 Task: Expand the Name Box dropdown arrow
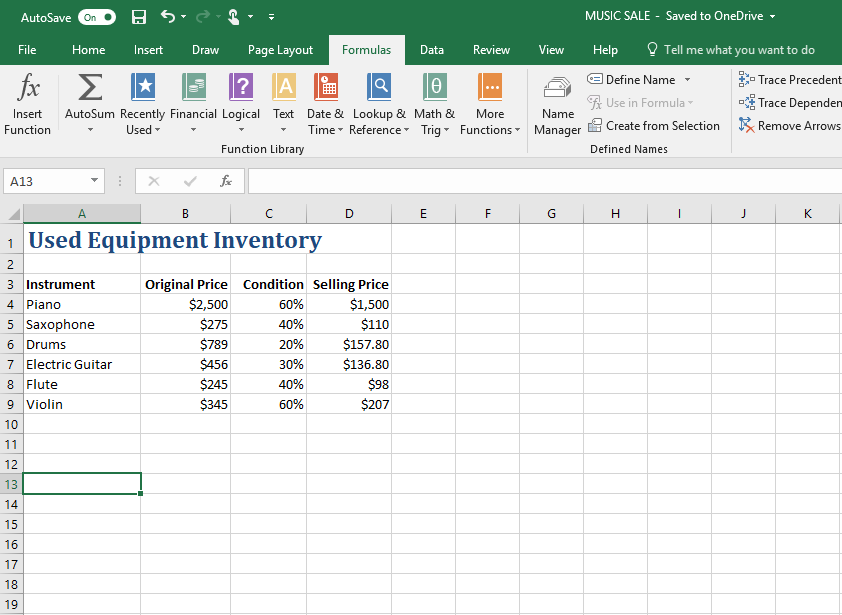[x=95, y=181]
